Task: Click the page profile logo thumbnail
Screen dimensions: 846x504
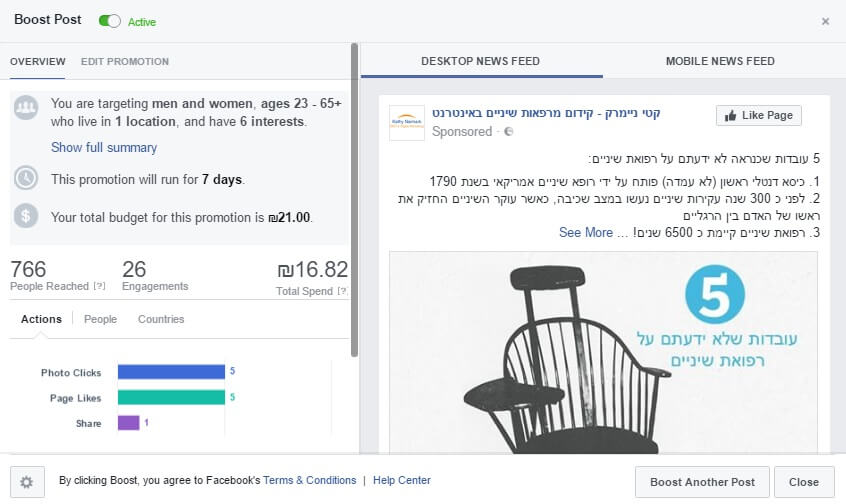Action: [407, 123]
